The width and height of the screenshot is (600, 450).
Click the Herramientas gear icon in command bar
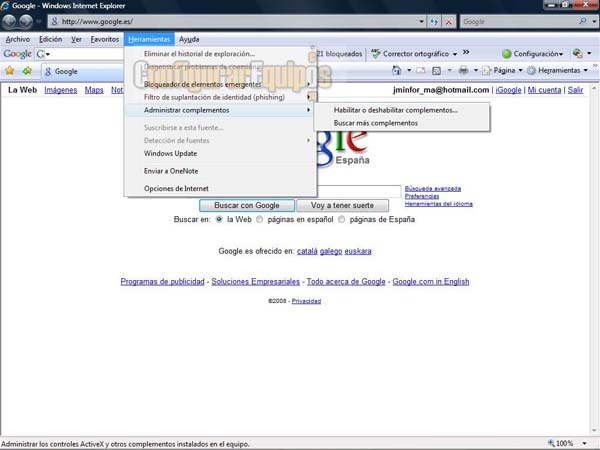click(531, 70)
